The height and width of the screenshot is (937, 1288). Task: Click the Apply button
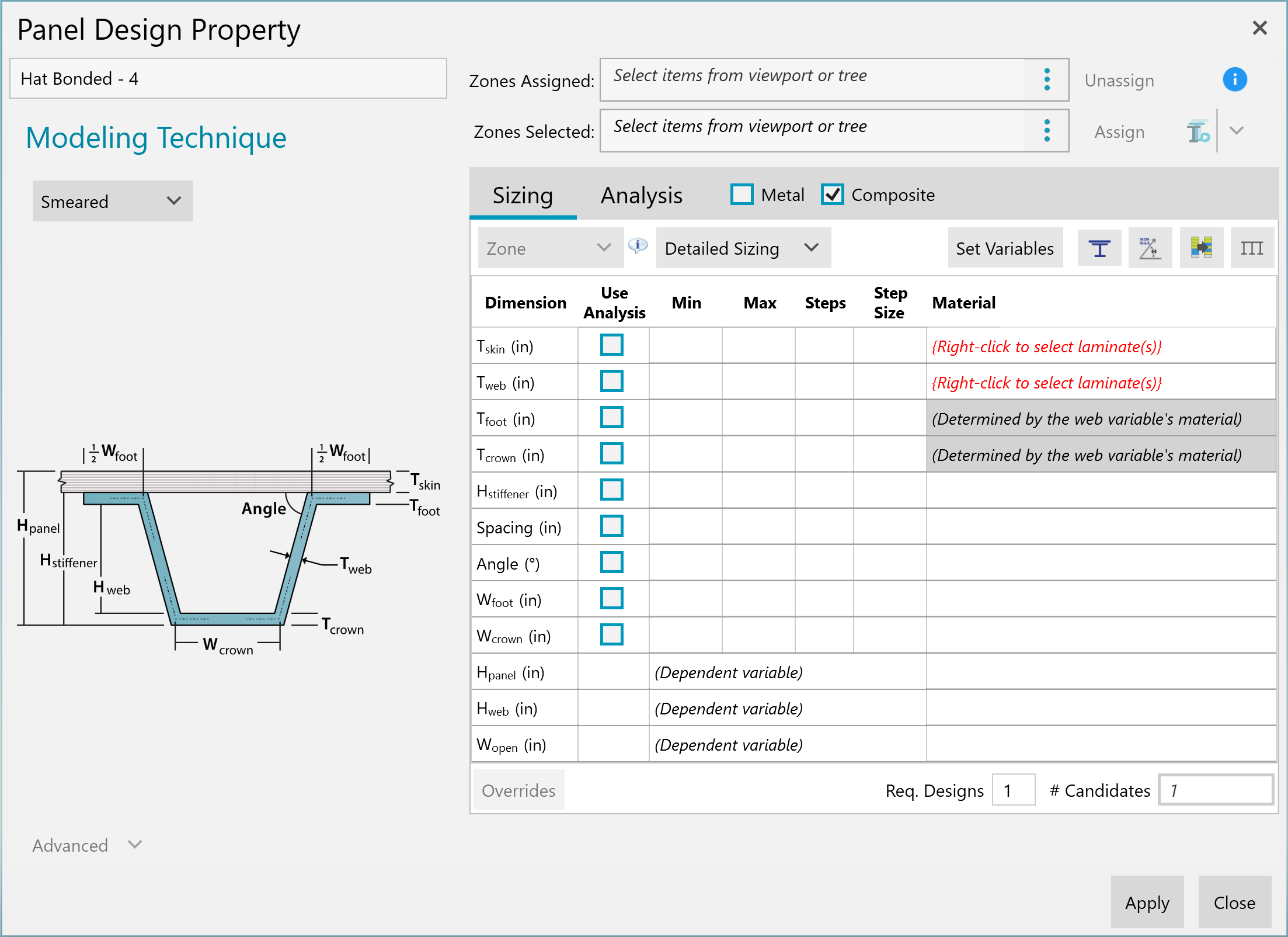point(1147,903)
